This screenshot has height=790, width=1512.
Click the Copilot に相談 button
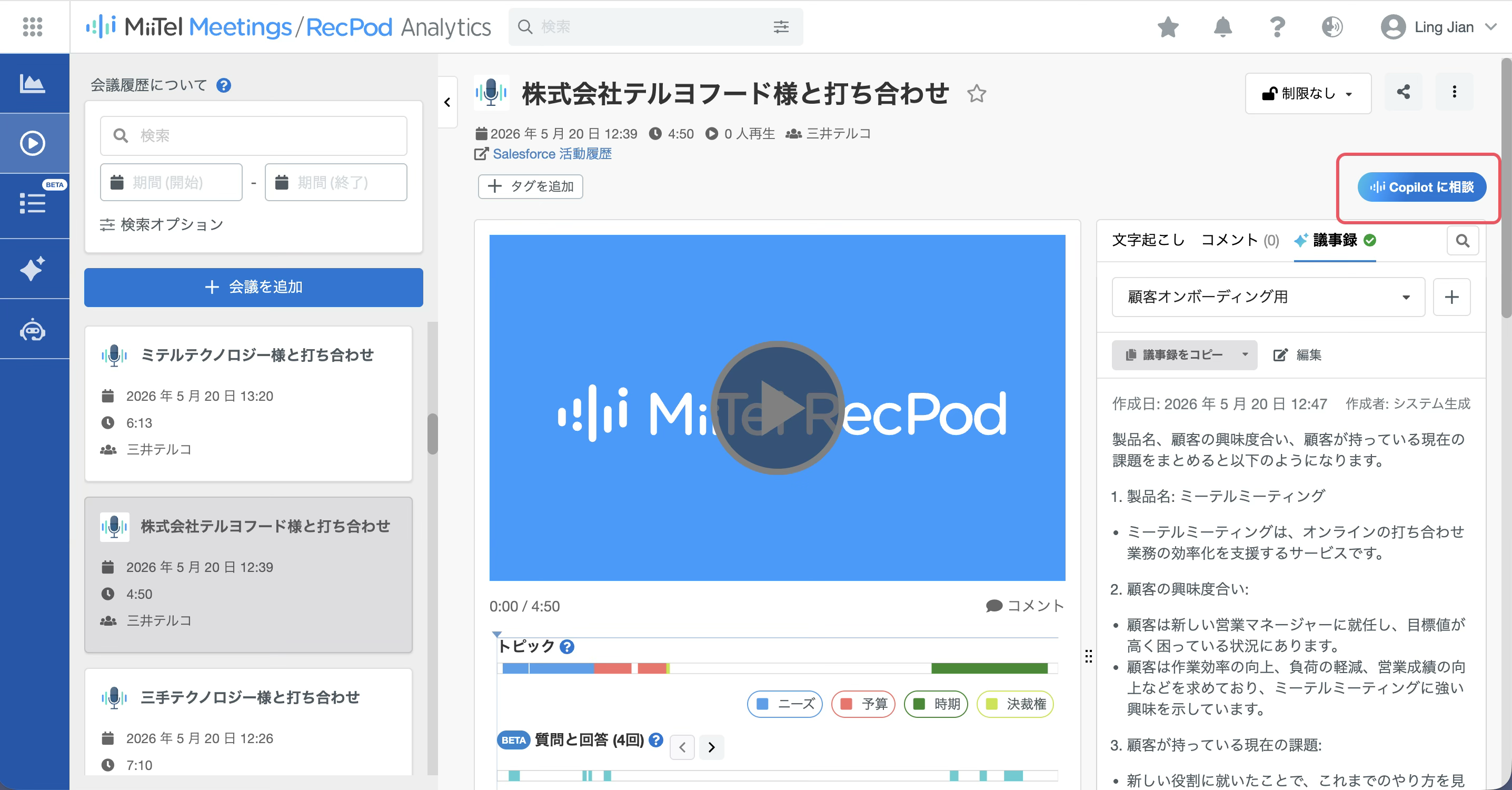pos(1421,187)
